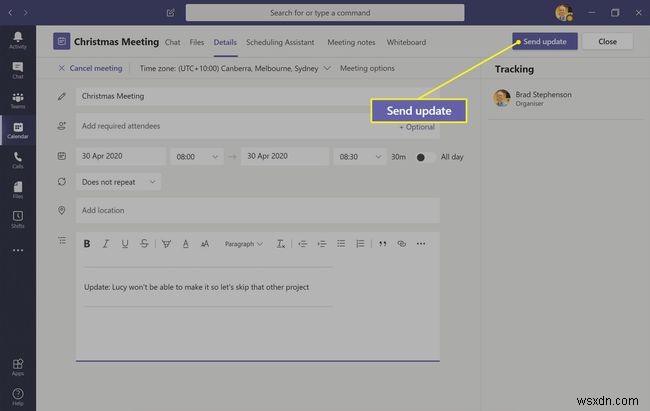
Task: Click the Send update button
Action: click(545, 41)
